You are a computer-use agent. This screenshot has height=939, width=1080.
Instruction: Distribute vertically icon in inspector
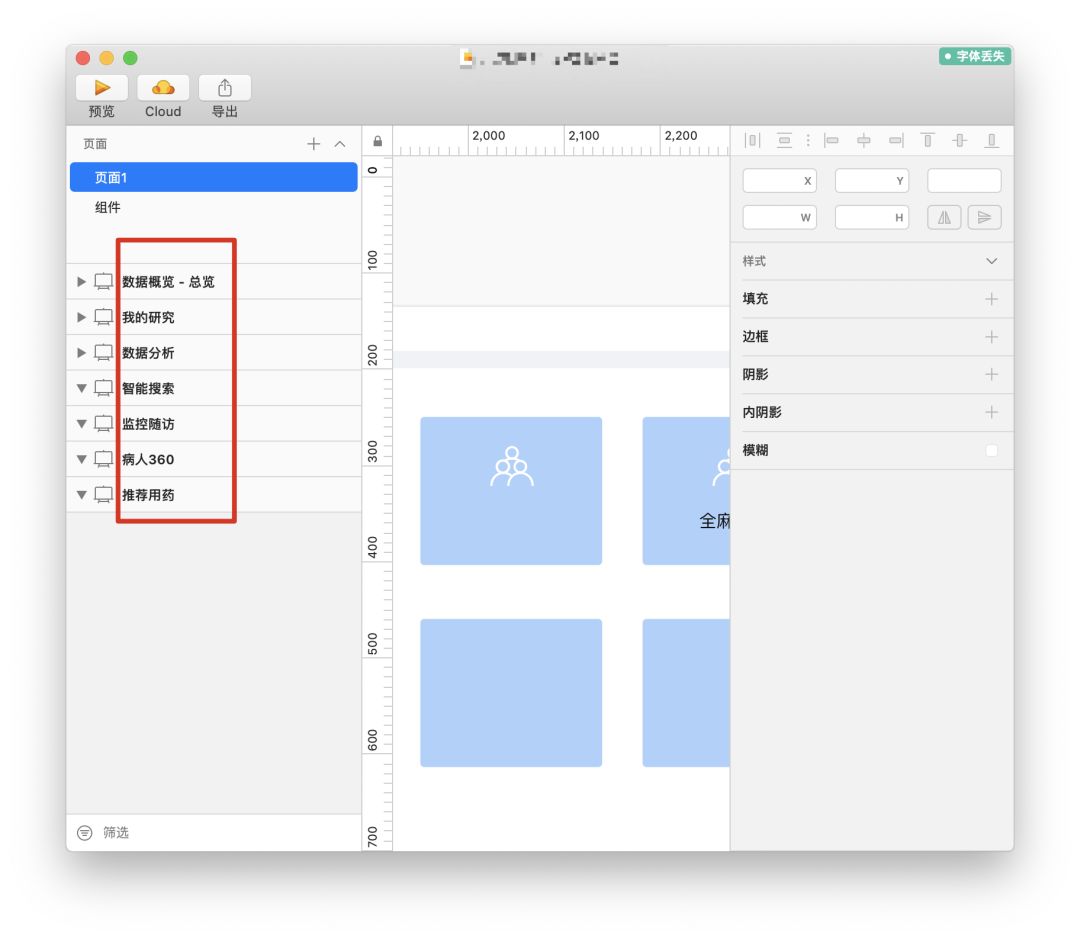[x=785, y=141]
